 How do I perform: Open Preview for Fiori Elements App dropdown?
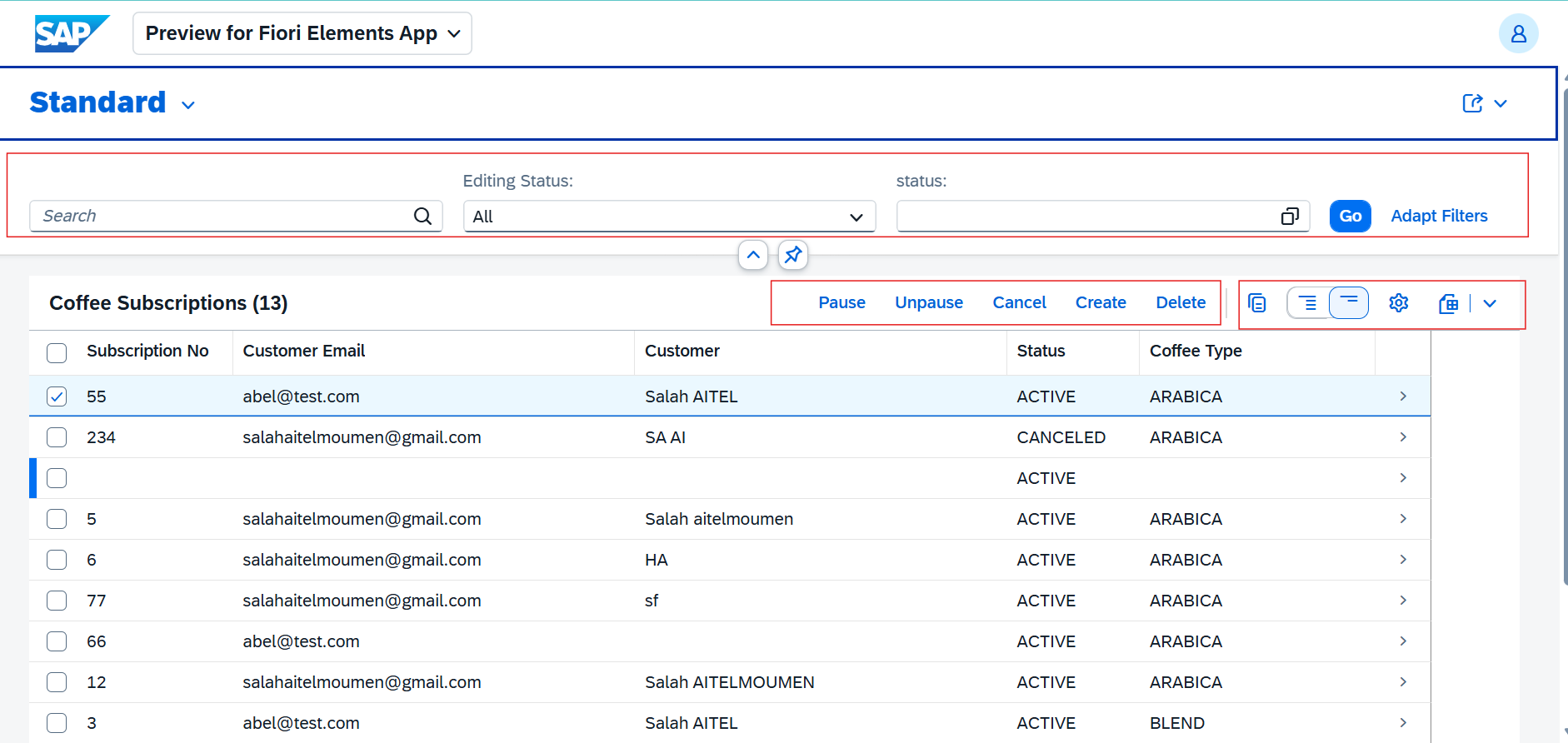[302, 33]
